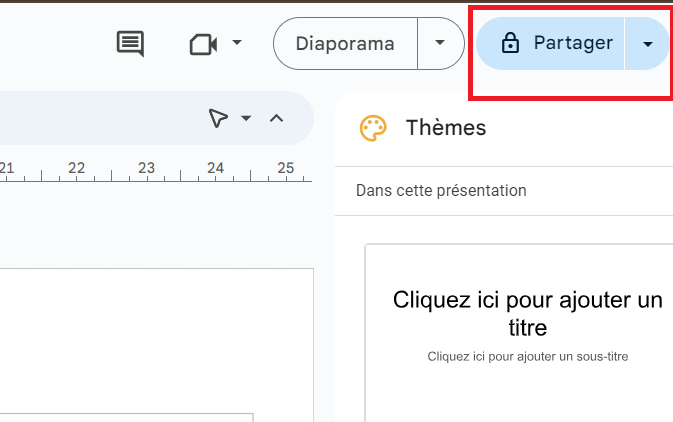Click the Thèmes palette icon
The image size is (673, 422).
coord(373,128)
